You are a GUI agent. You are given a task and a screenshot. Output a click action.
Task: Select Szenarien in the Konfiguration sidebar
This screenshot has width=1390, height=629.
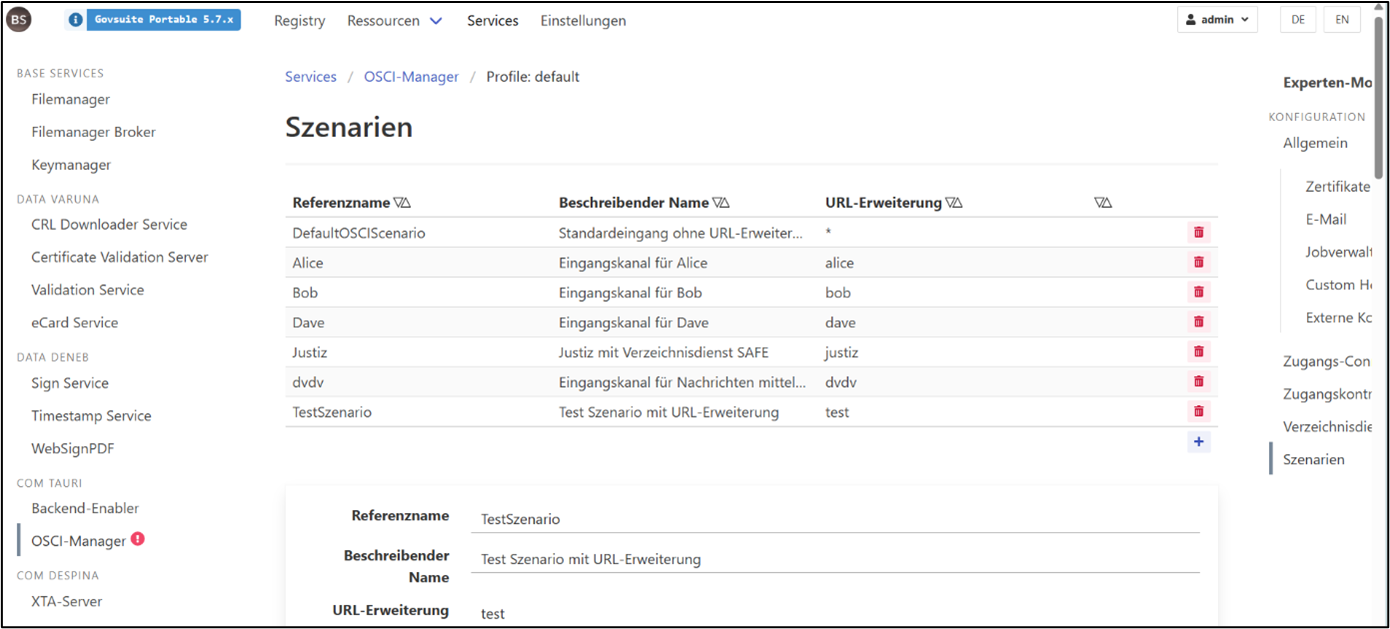[x=1314, y=458]
